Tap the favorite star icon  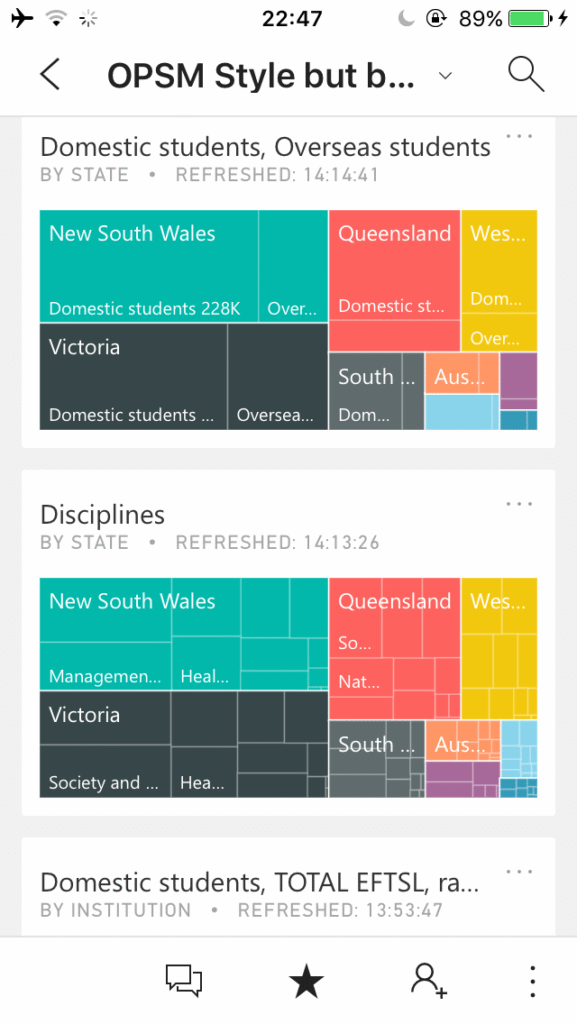click(x=306, y=982)
